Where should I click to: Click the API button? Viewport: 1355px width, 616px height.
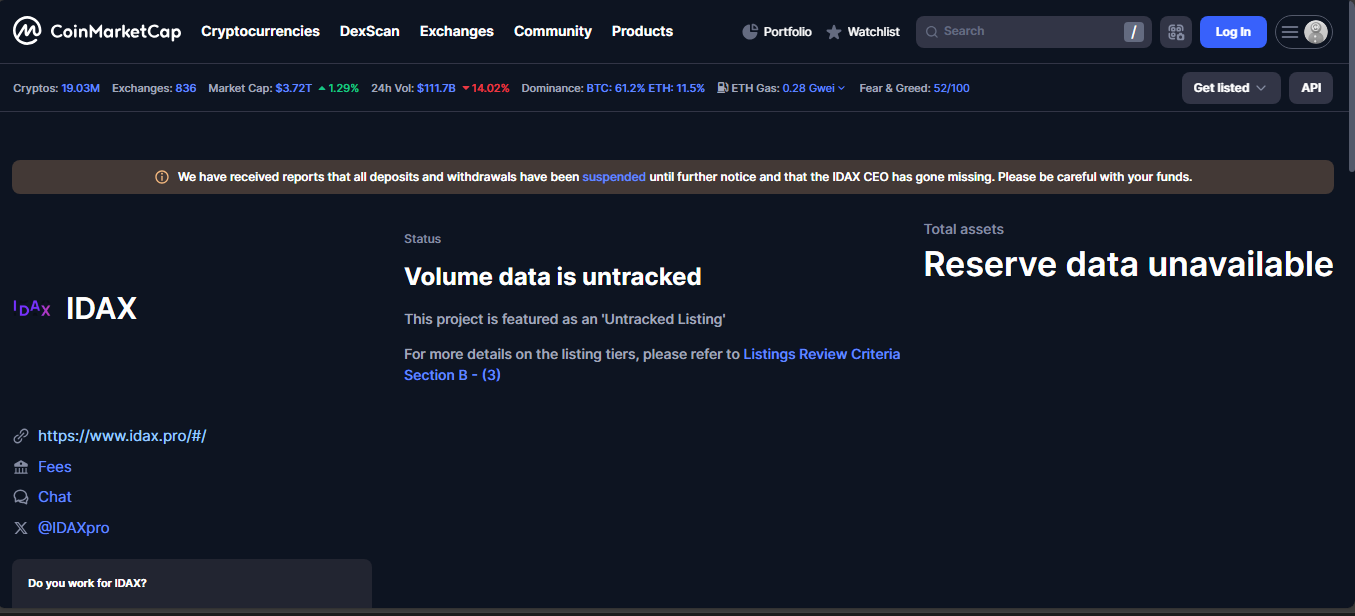coord(1310,88)
